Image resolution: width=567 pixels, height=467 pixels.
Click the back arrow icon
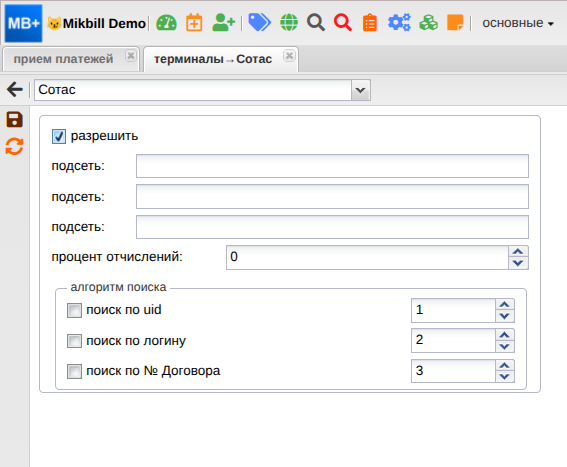pos(15,89)
